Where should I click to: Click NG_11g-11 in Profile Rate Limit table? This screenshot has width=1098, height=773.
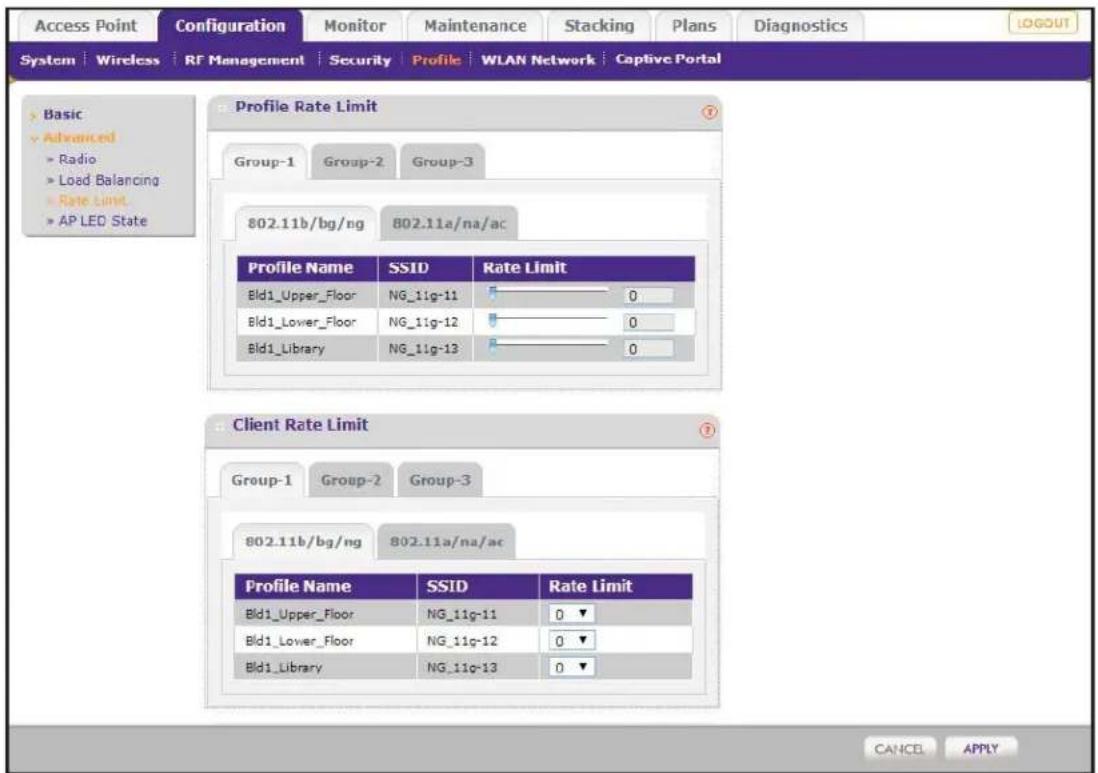click(423, 295)
